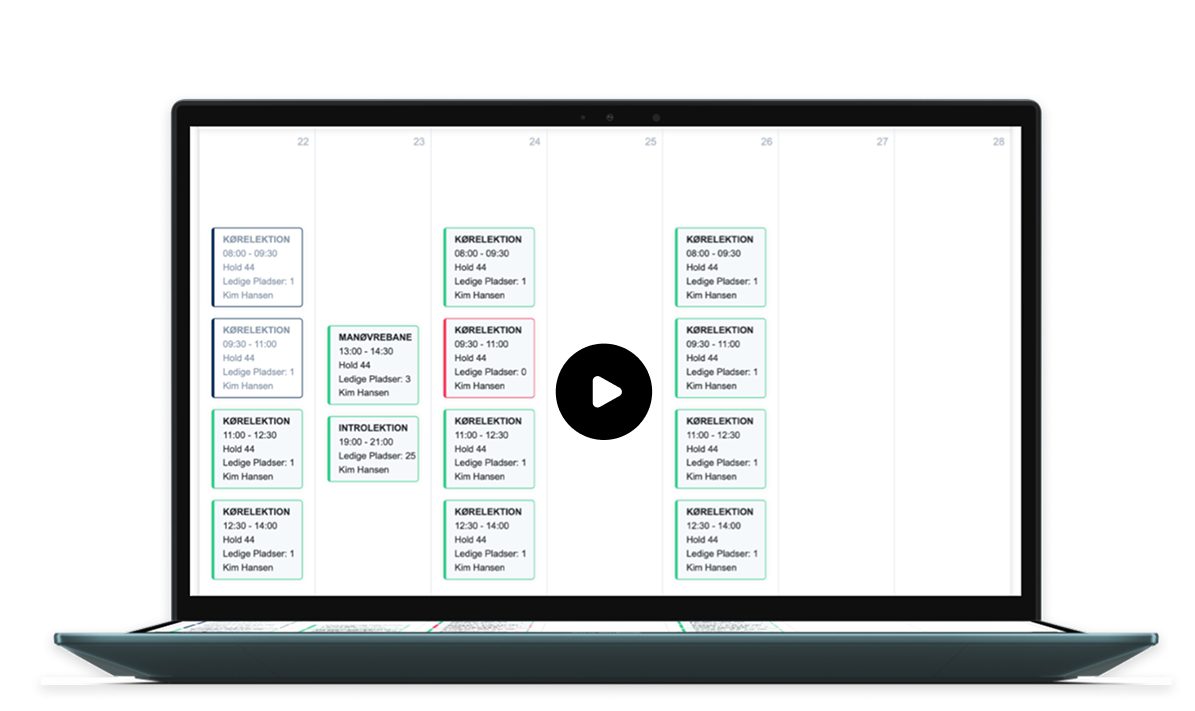Click the day 27 date number
This screenshot has height=711, width=1195.
[x=882, y=142]
